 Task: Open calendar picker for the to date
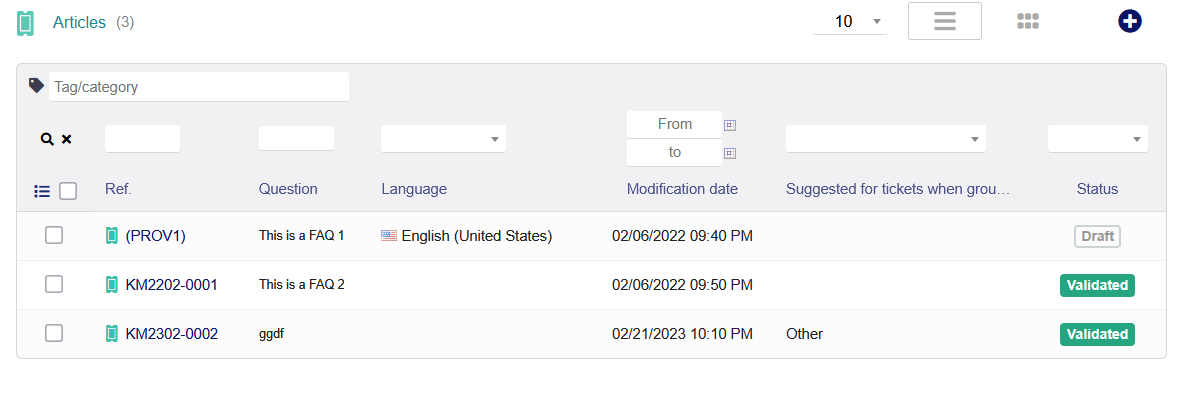pyautogui.click(x=730, y=153)
